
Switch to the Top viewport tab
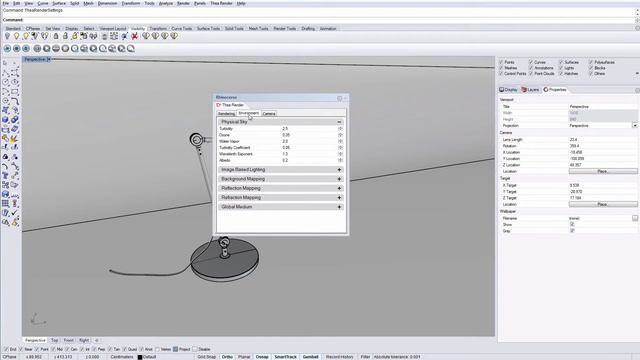54,340
